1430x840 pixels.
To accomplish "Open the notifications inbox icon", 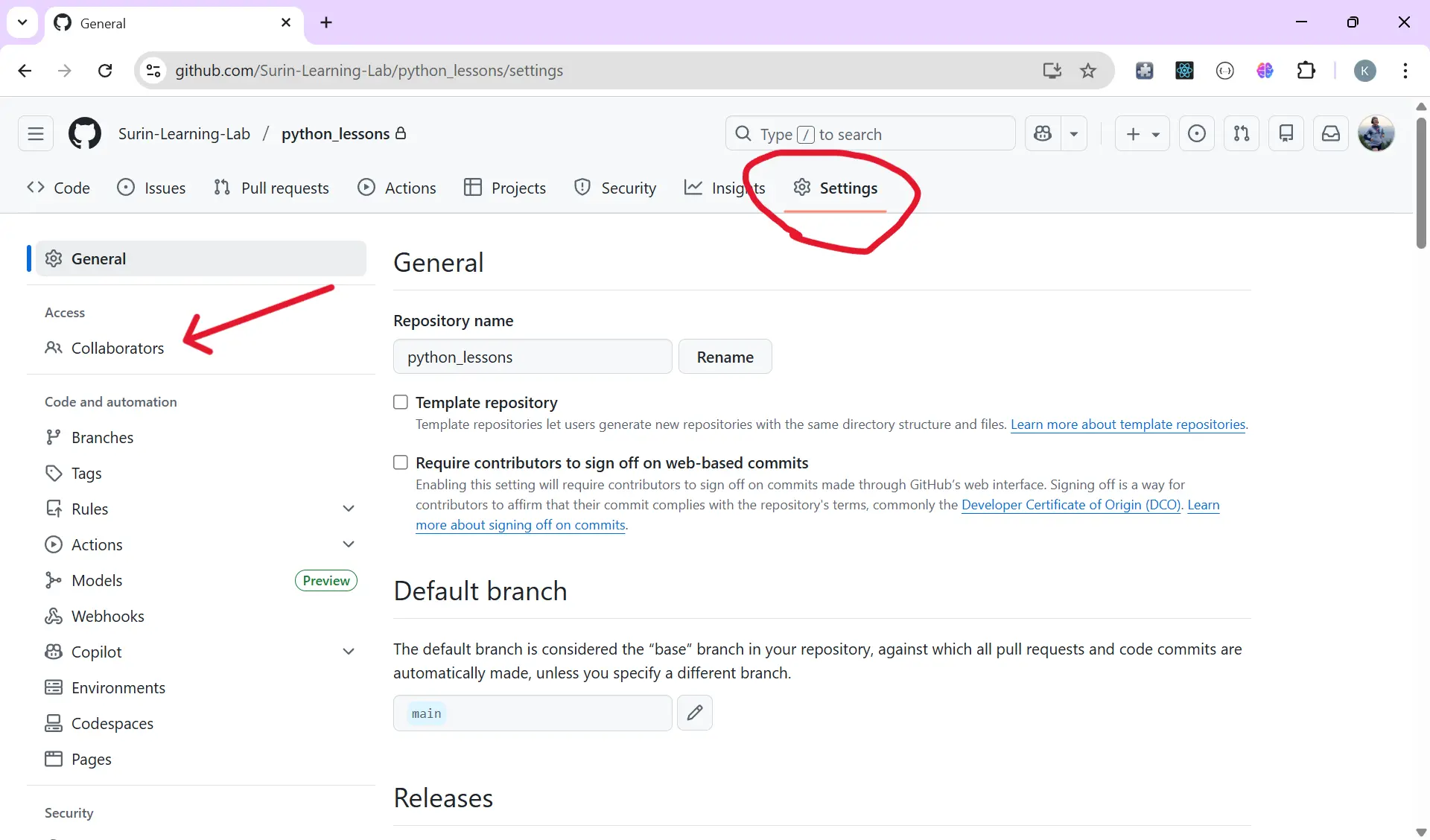I will click(x=1331, y=134).
